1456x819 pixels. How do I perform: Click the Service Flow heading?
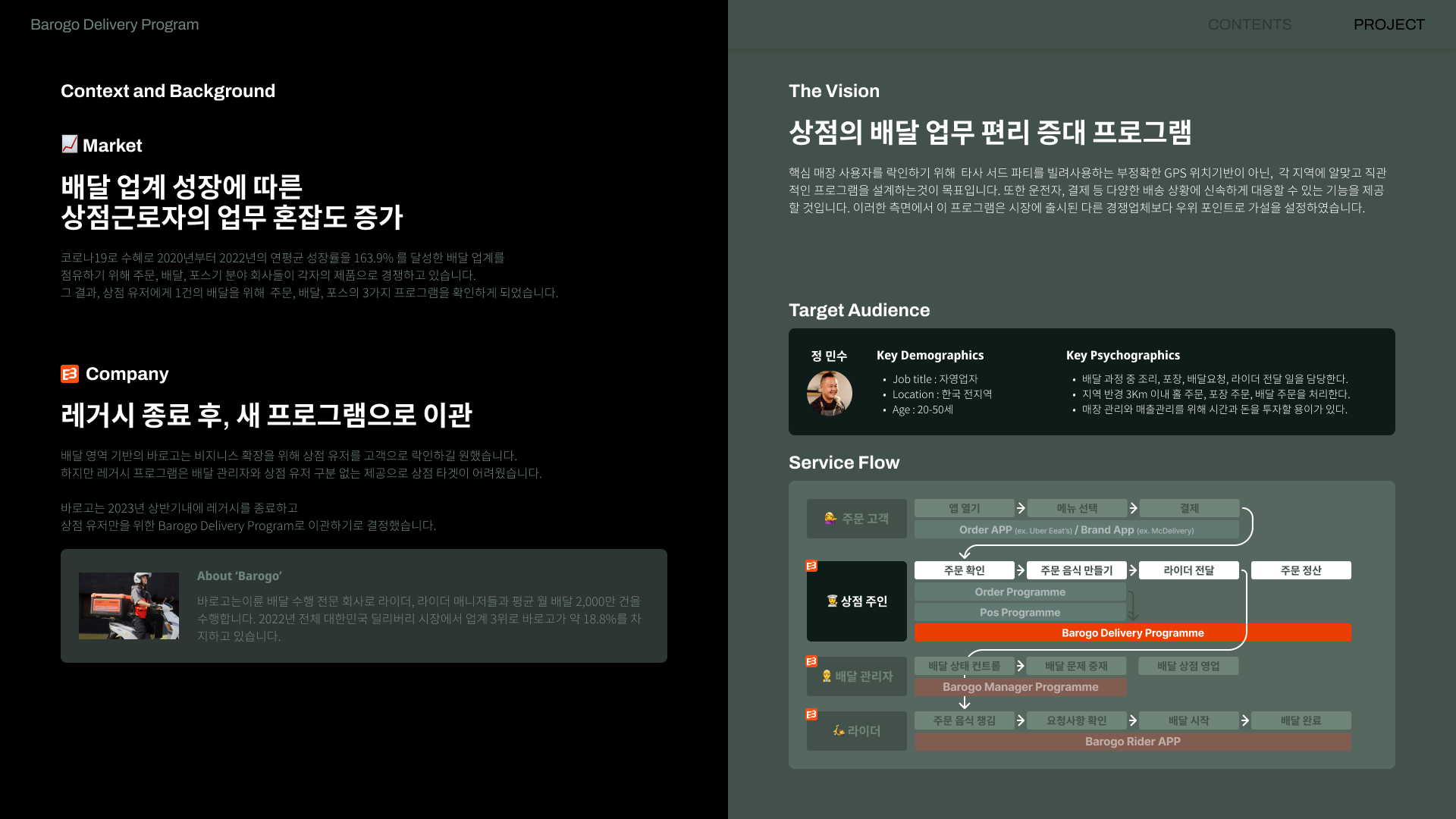click(x=844, y=463)
